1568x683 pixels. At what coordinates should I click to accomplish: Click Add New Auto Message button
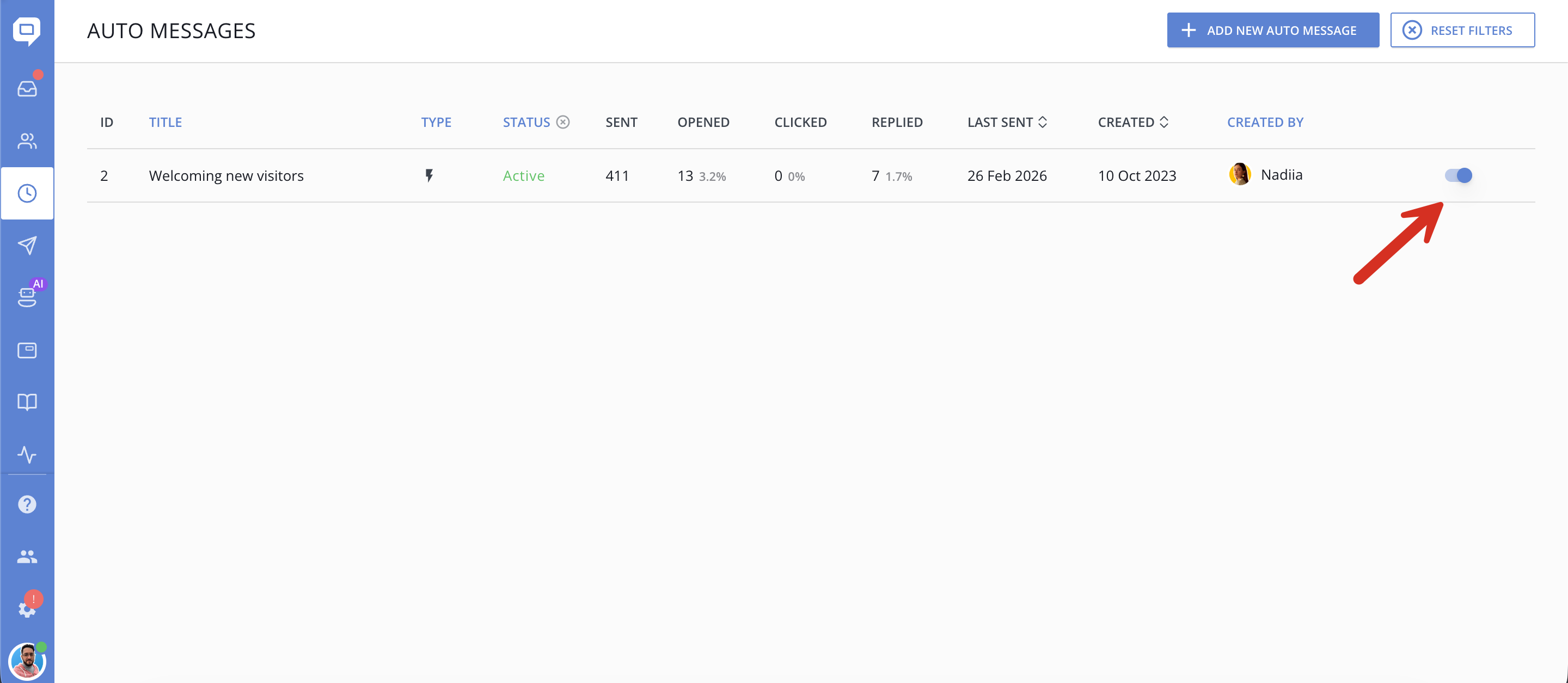1272,31
